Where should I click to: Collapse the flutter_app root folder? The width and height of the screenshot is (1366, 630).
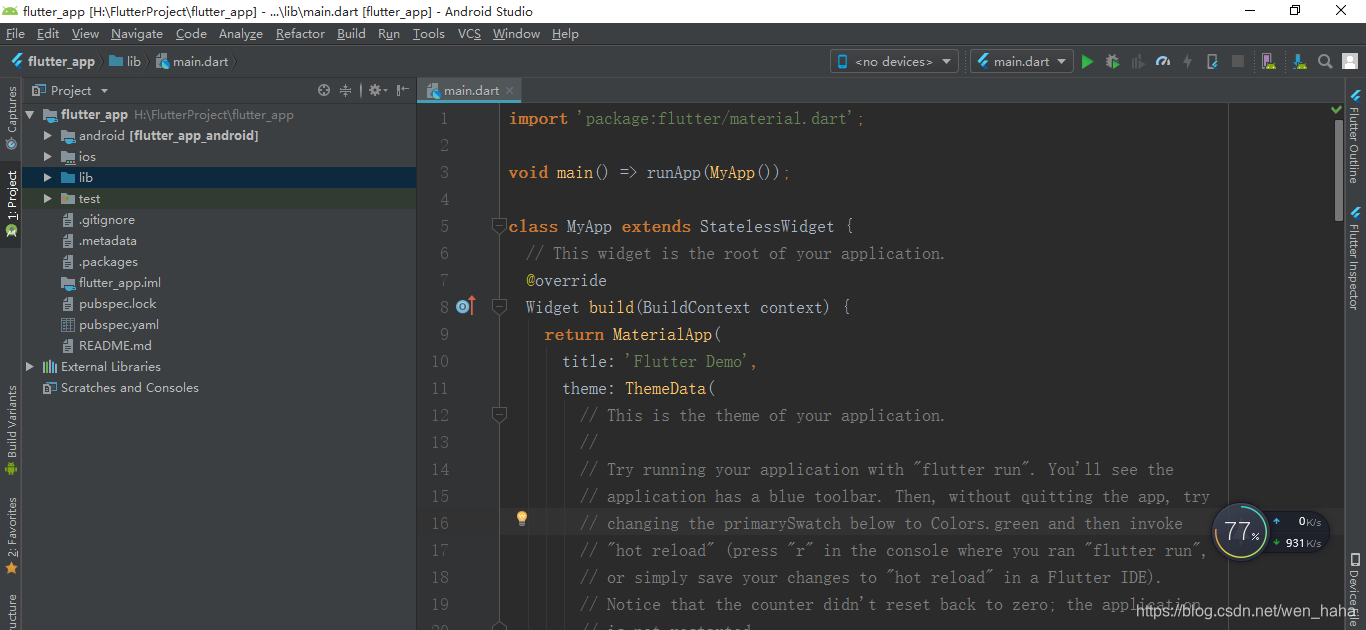point(30,115)
